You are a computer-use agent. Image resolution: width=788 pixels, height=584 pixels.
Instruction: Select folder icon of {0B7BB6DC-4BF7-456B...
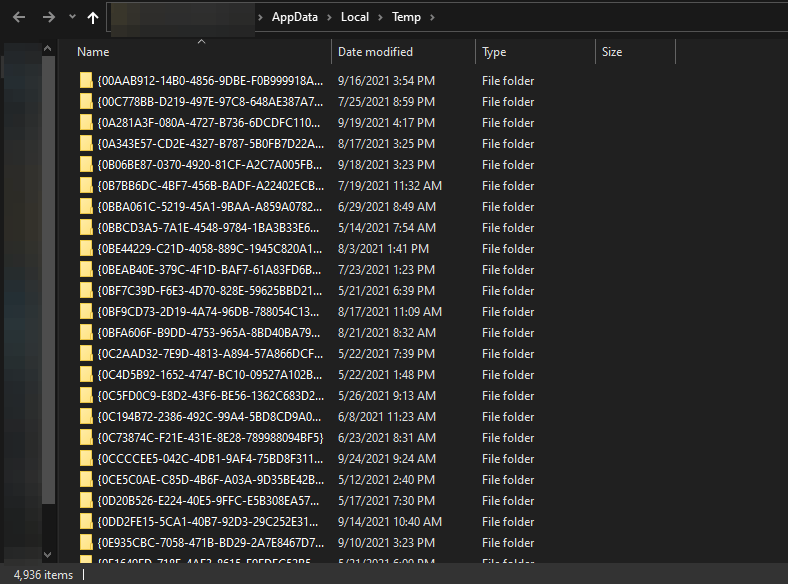point(86,185)
